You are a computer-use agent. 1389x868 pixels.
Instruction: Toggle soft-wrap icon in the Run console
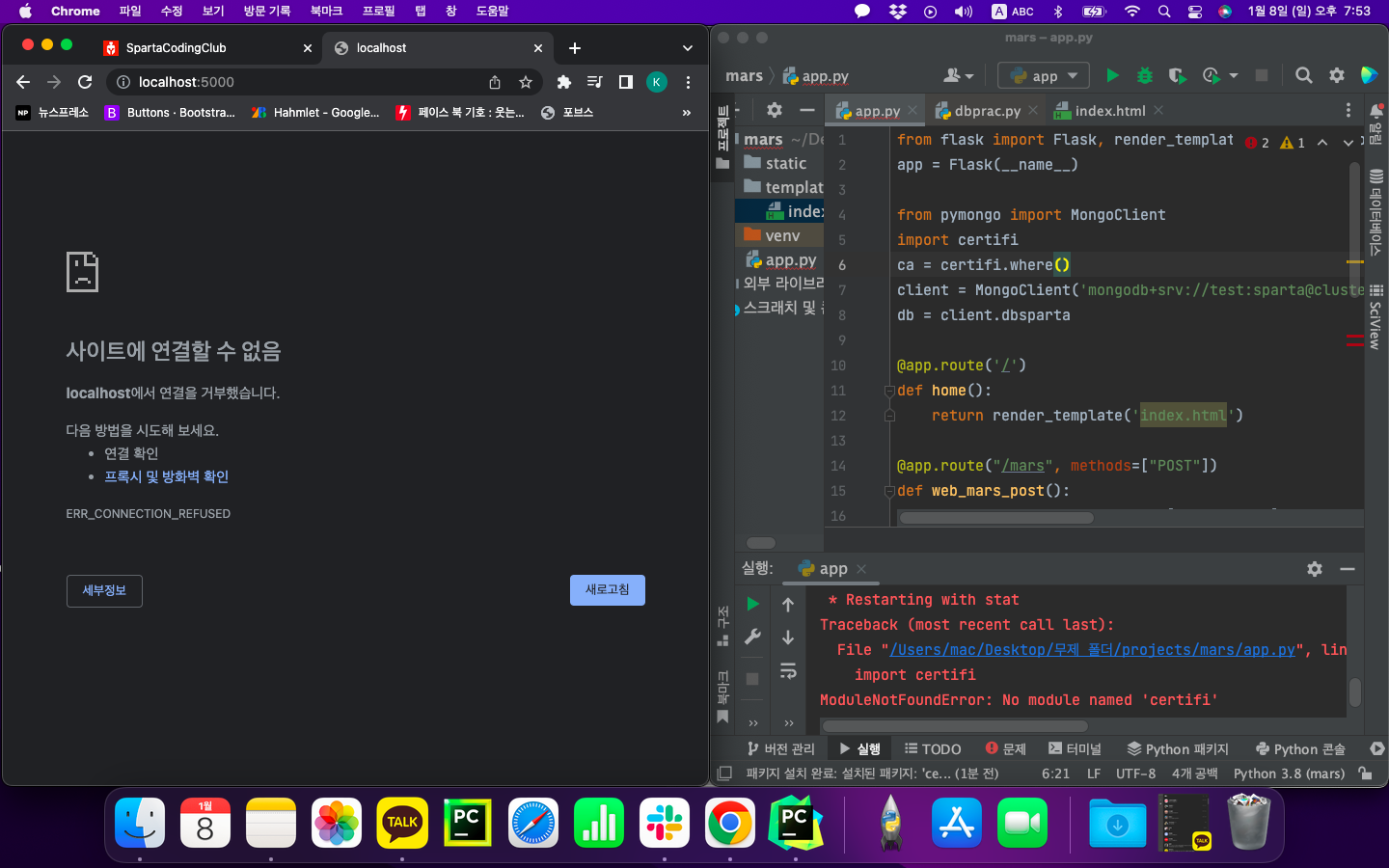[788, 670]
